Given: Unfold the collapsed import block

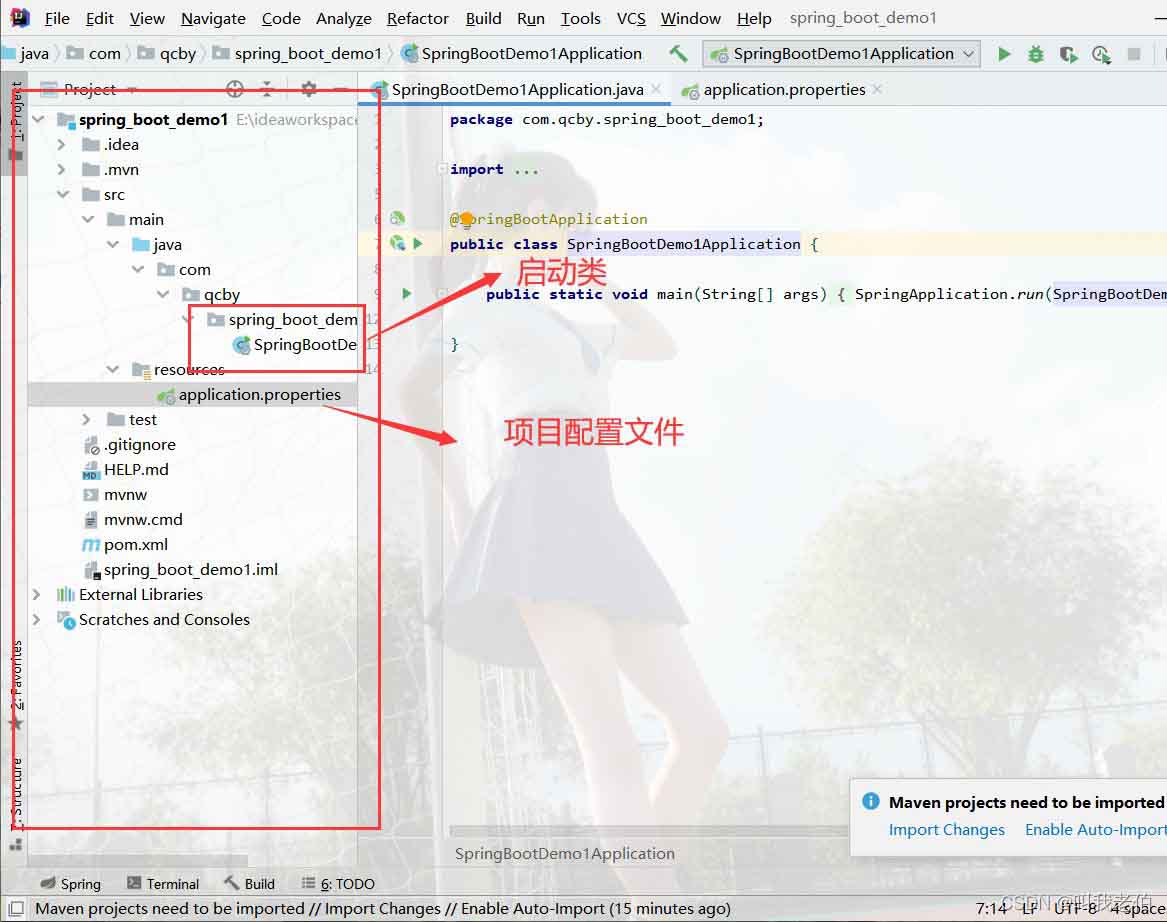Looking at the screenshot, I should coord(443,169).
